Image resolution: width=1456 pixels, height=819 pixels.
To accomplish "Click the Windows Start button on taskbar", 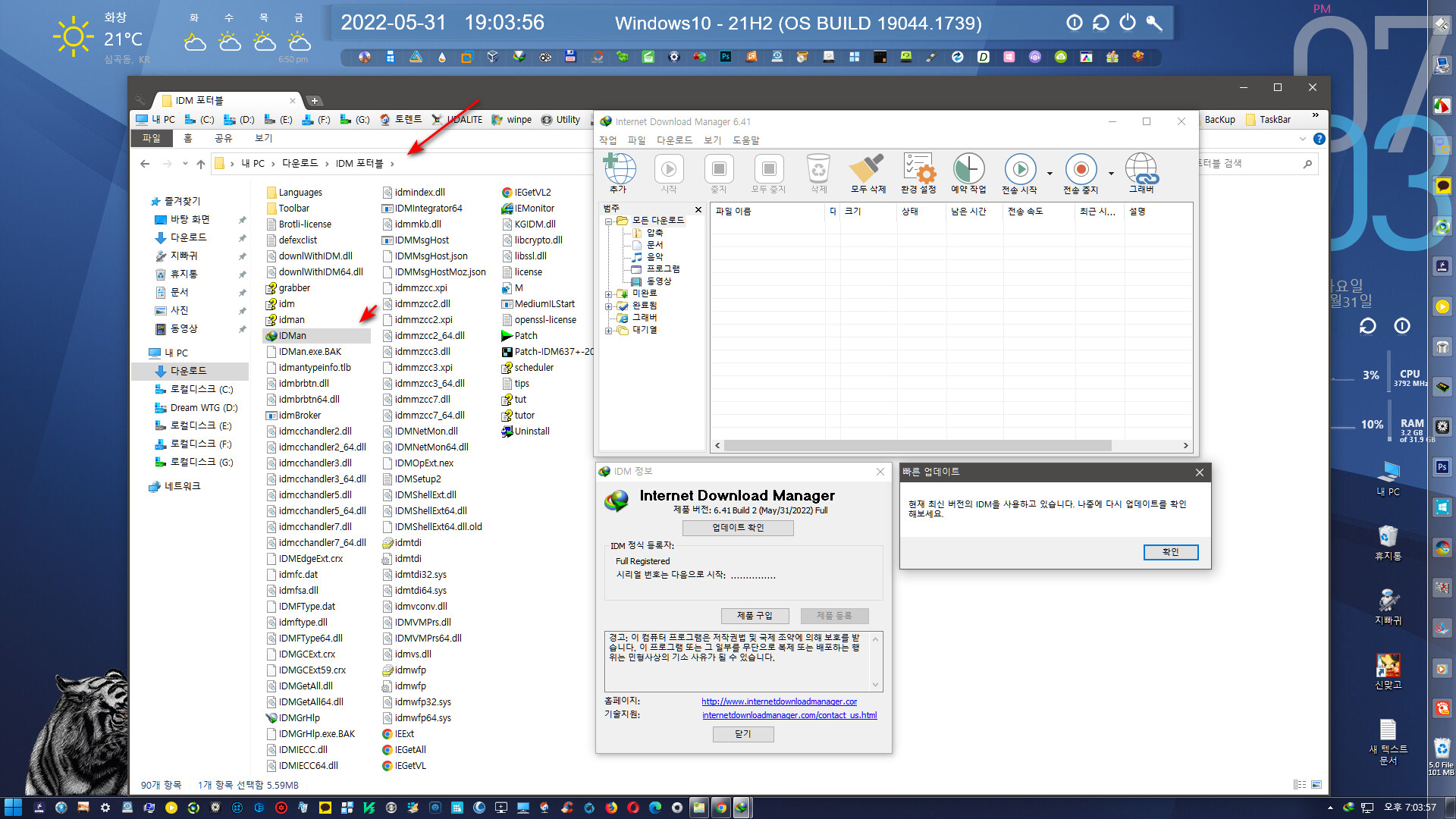I will click(13, 808).
